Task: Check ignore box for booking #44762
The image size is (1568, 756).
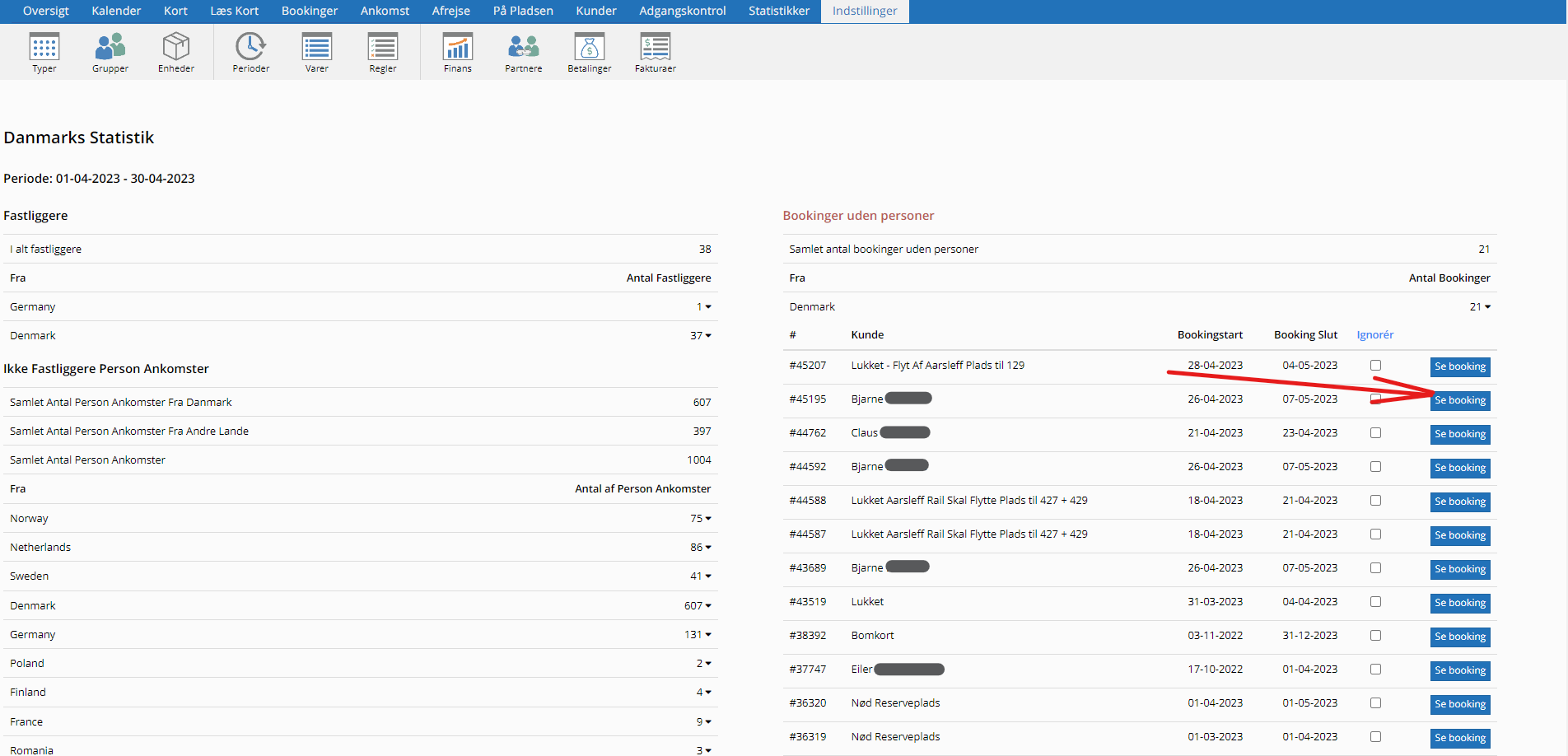Action: pyautogui.click(x=1375, y=433)
